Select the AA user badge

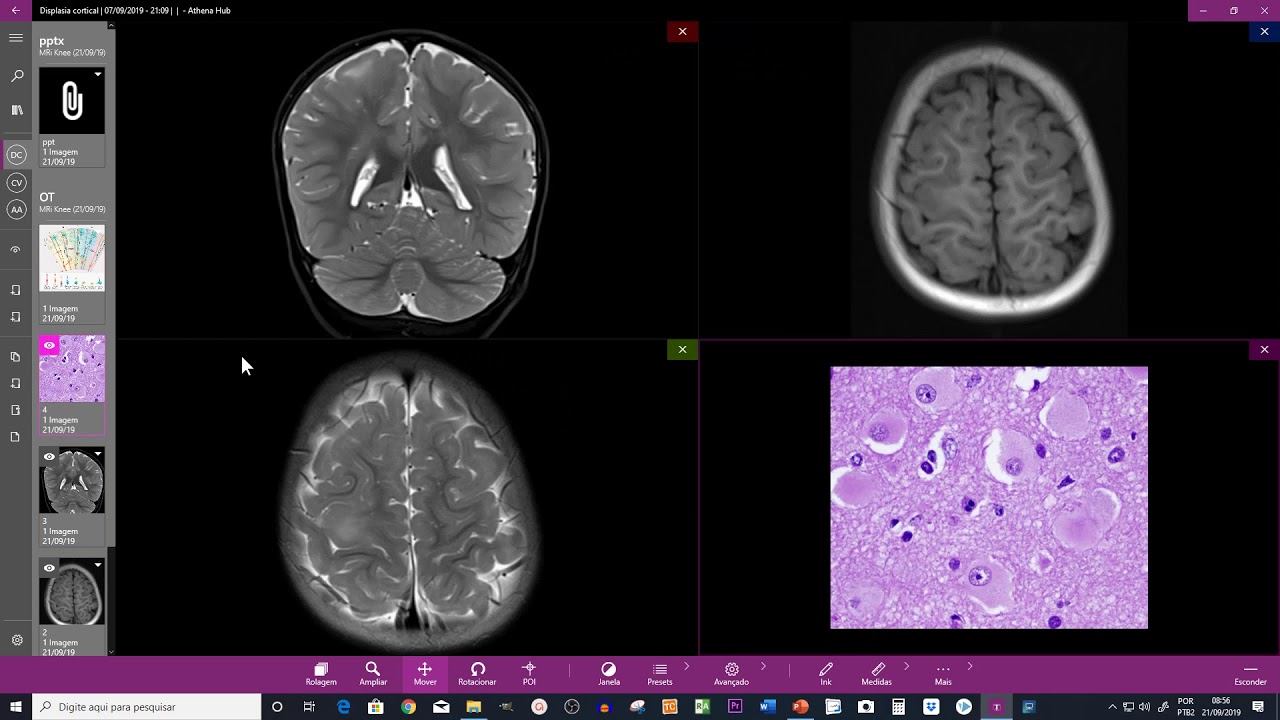point(16,210)
